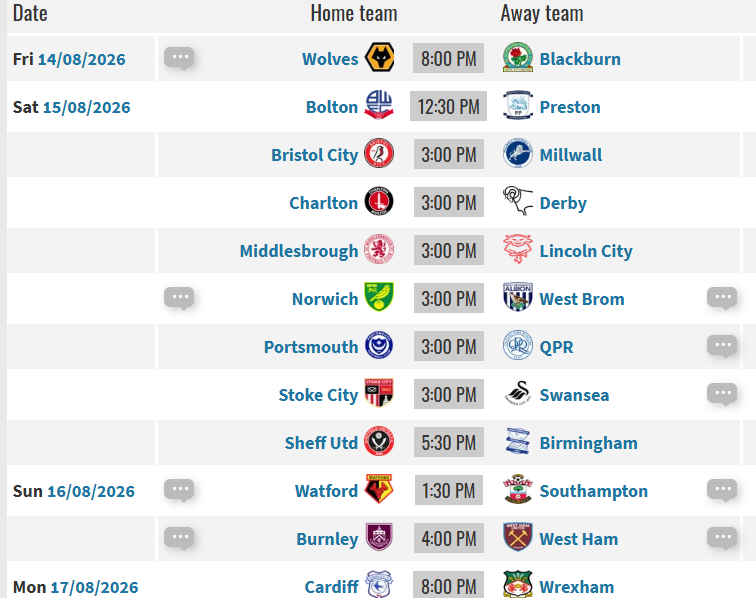Click the Home team column header
The height and width of the screenshot is (598, 756).
pos(354,13)
